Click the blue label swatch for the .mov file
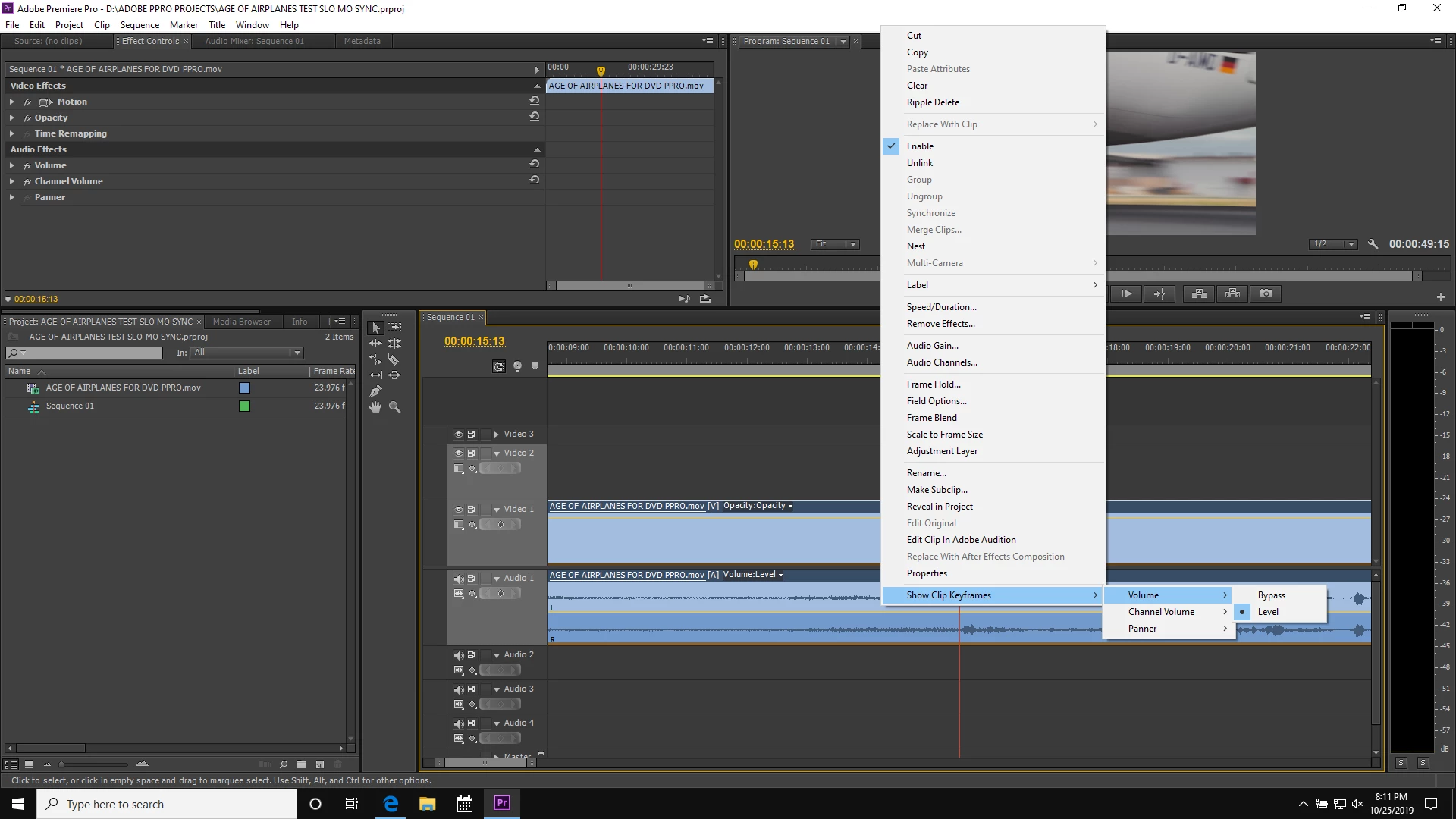The height and width of the screenshot is (819, 1456). 244,388
